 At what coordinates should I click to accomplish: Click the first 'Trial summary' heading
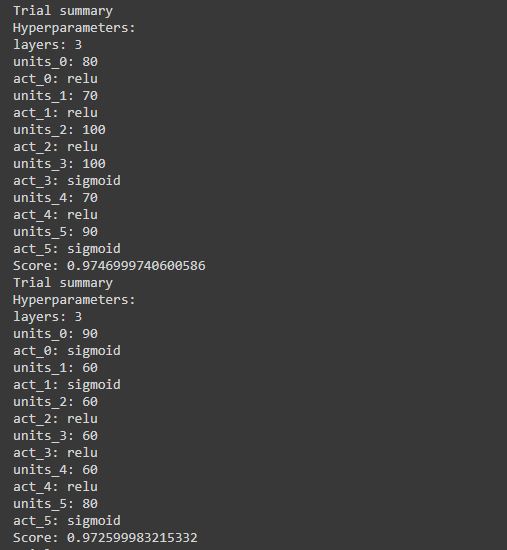click(x=63, y=11)
